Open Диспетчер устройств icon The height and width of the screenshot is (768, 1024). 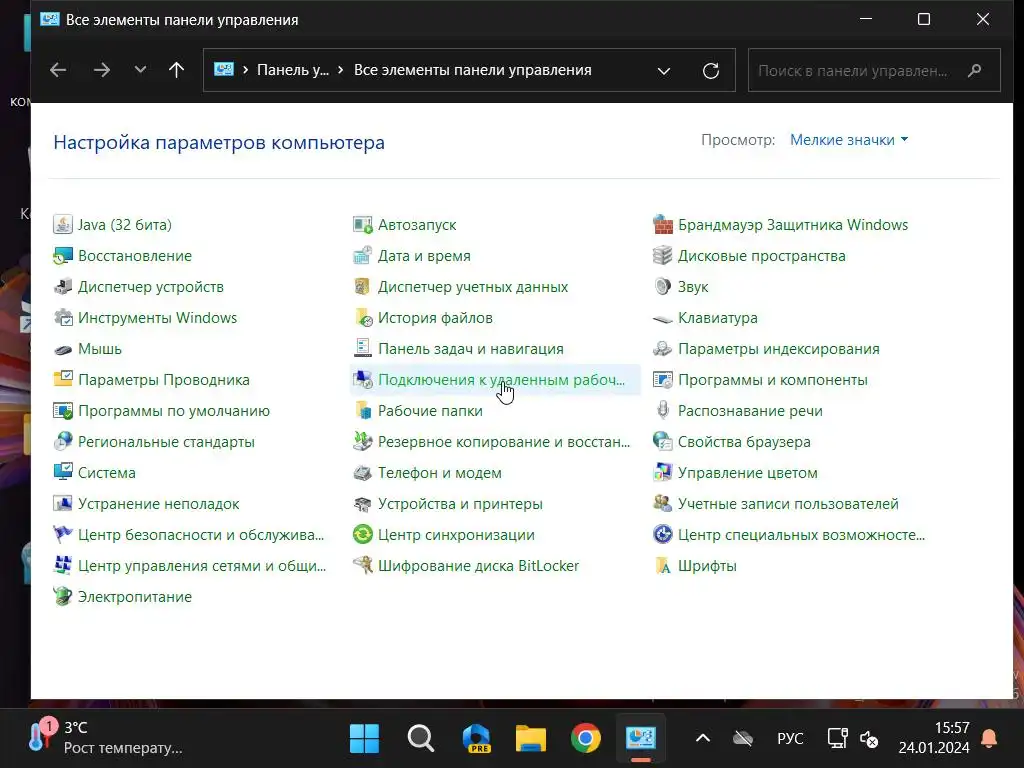[63, 287]
